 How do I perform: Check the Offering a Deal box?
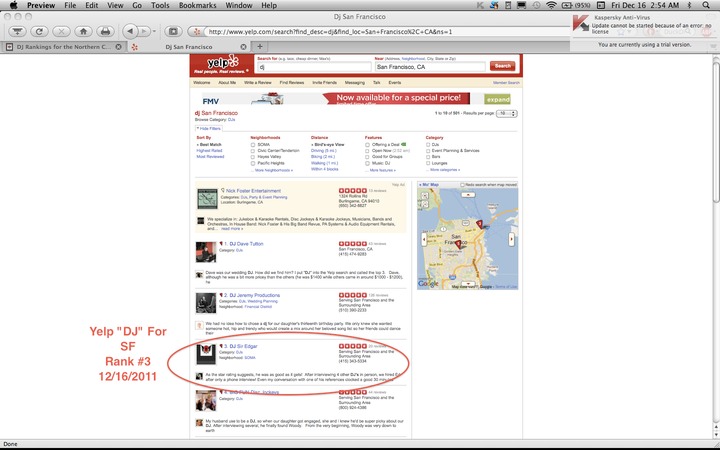click(367, 145)
